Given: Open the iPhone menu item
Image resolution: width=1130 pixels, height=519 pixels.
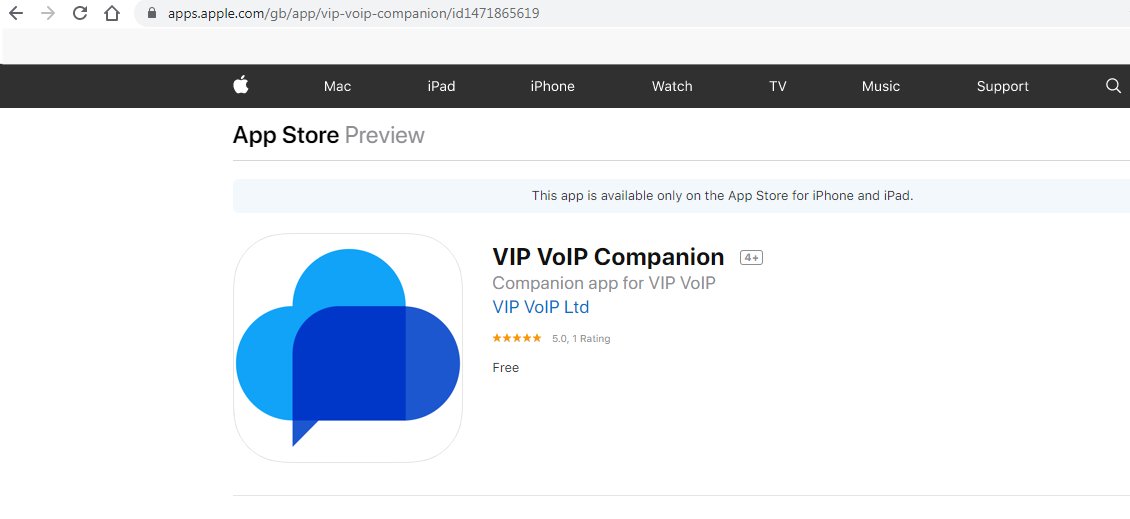Looking at the screenshot, I should [x=553, y=86].
